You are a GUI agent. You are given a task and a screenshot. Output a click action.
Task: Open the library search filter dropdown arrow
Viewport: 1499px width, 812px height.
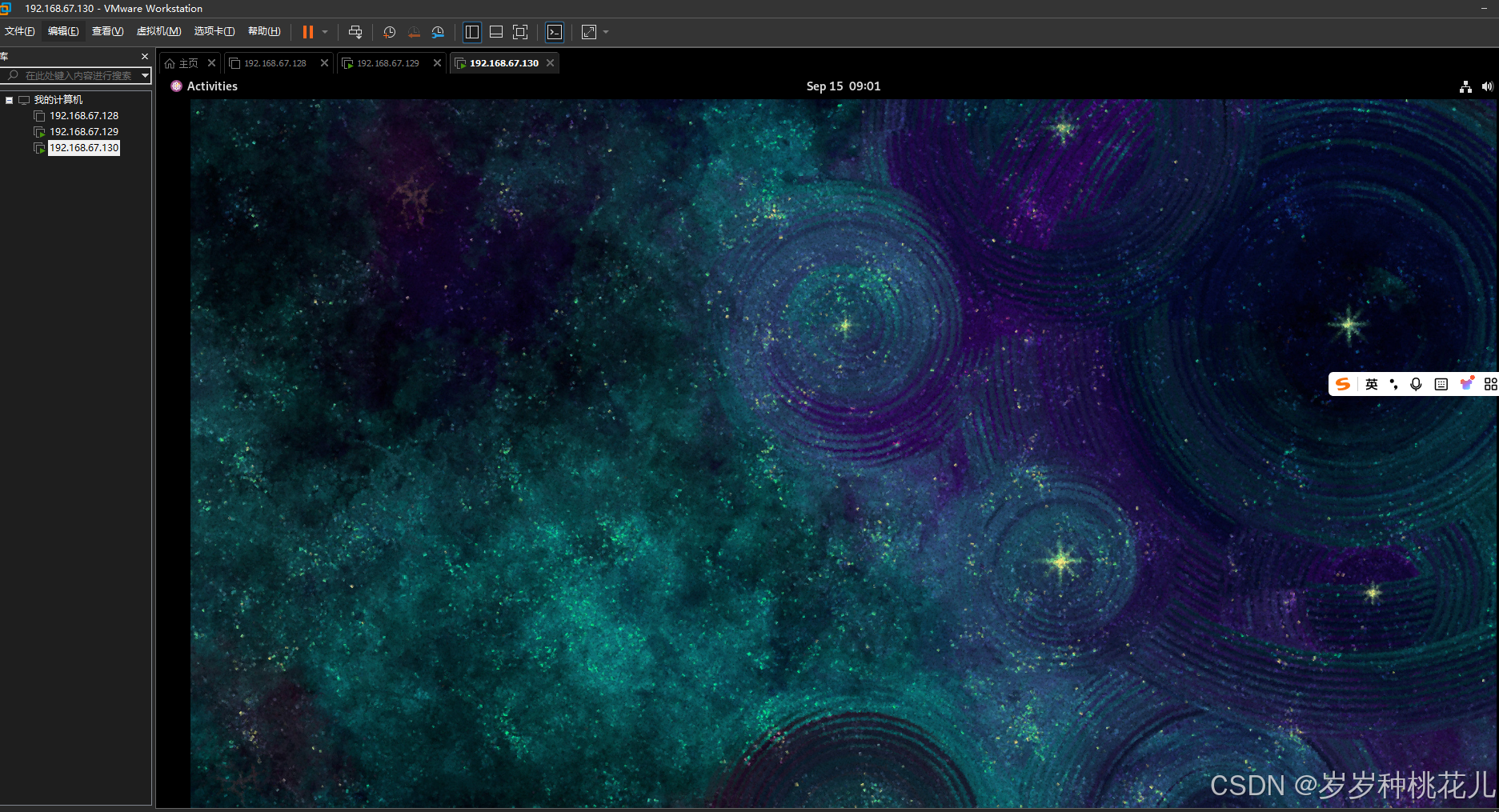[145, 75]
